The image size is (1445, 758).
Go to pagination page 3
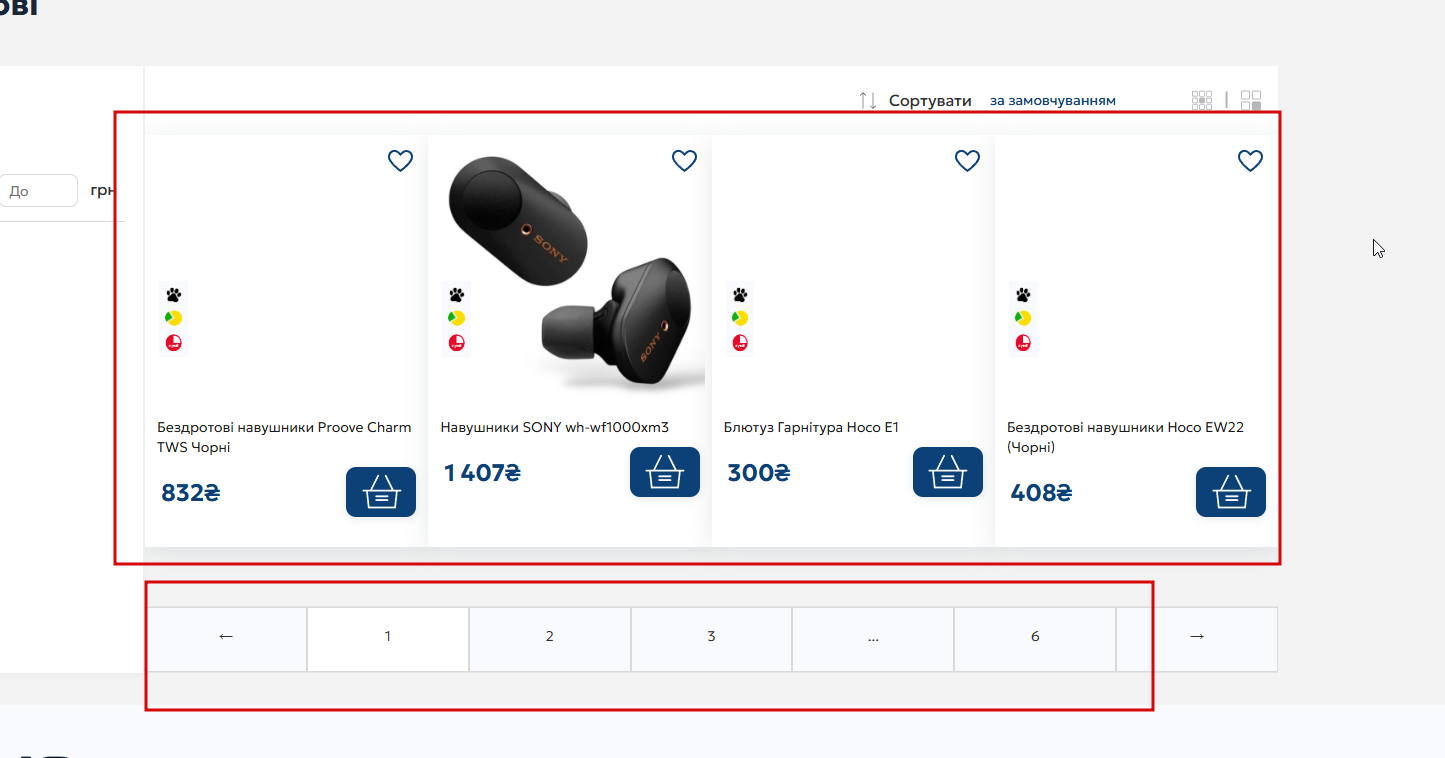[x=712, y=639]
